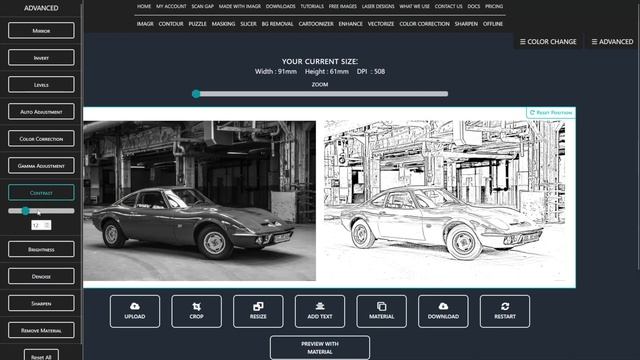640x360 pixels.
Task: Select the Crop tool icon
Action: coord(196,311)
